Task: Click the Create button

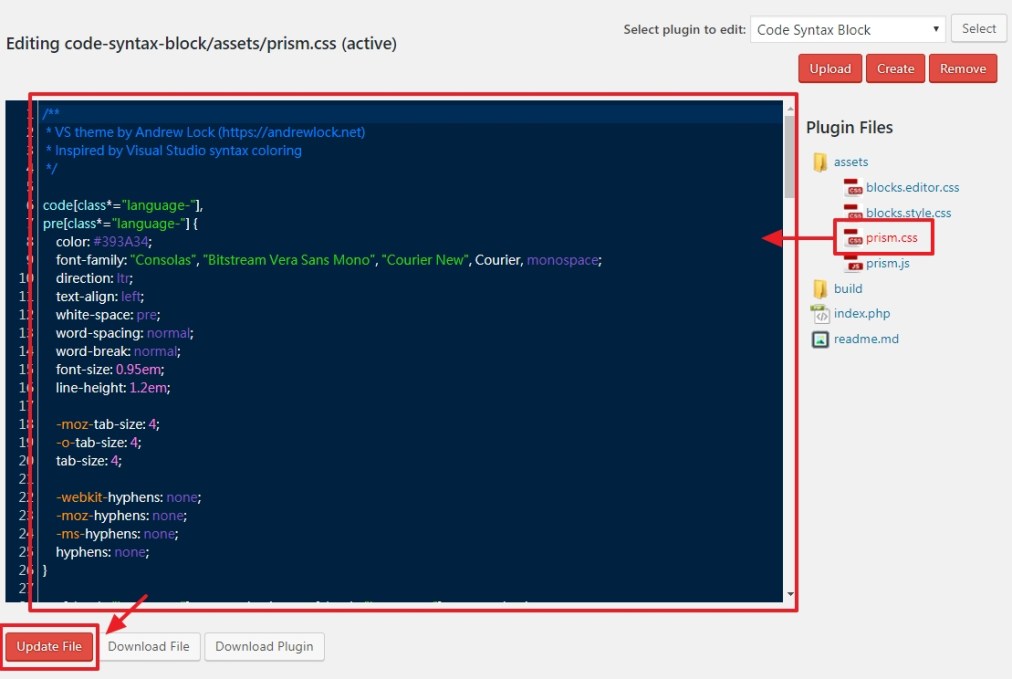Action: [x=895, y=68]
